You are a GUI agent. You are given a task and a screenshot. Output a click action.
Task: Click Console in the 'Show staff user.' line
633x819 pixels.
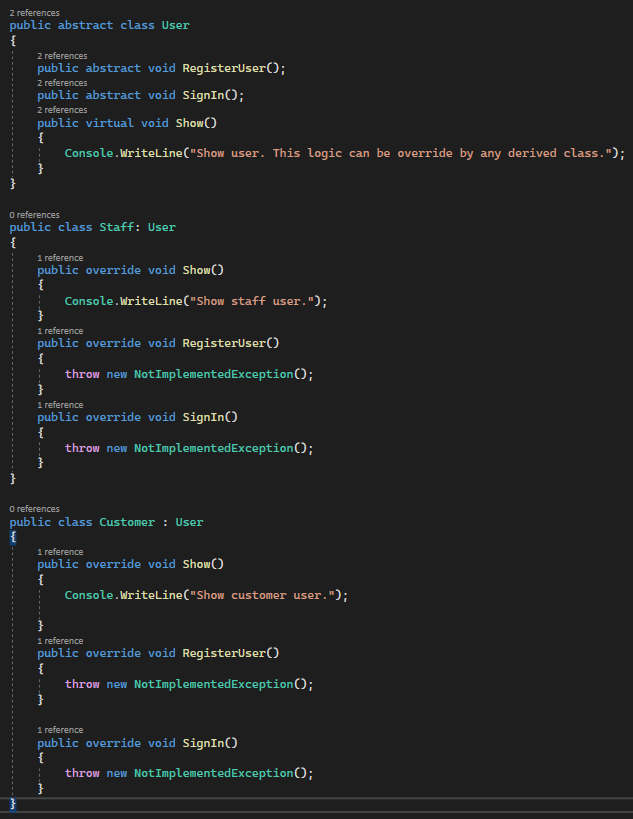coord(89,301)
